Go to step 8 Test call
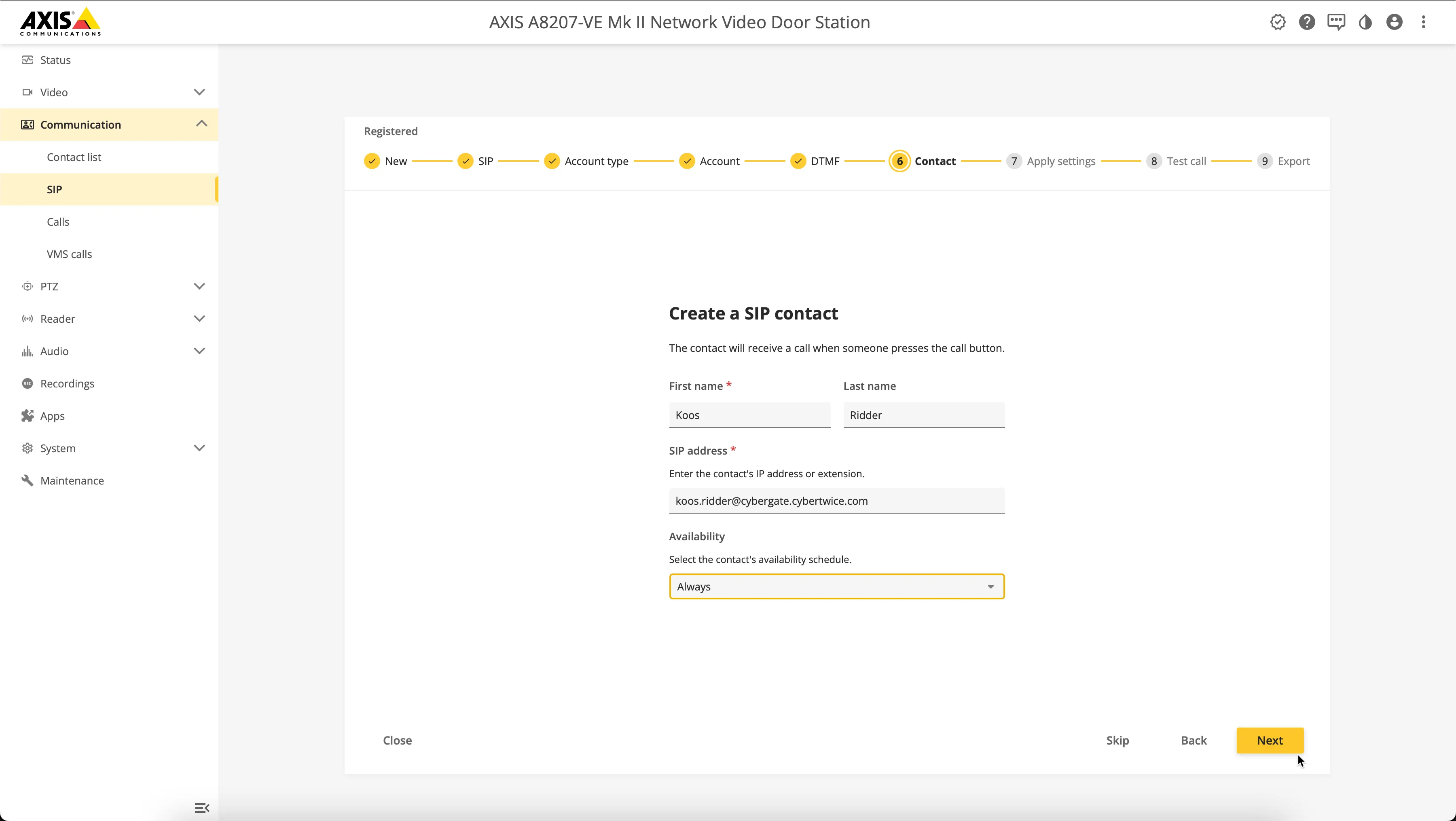The image size is (1456, 821). pos(1176,161)
